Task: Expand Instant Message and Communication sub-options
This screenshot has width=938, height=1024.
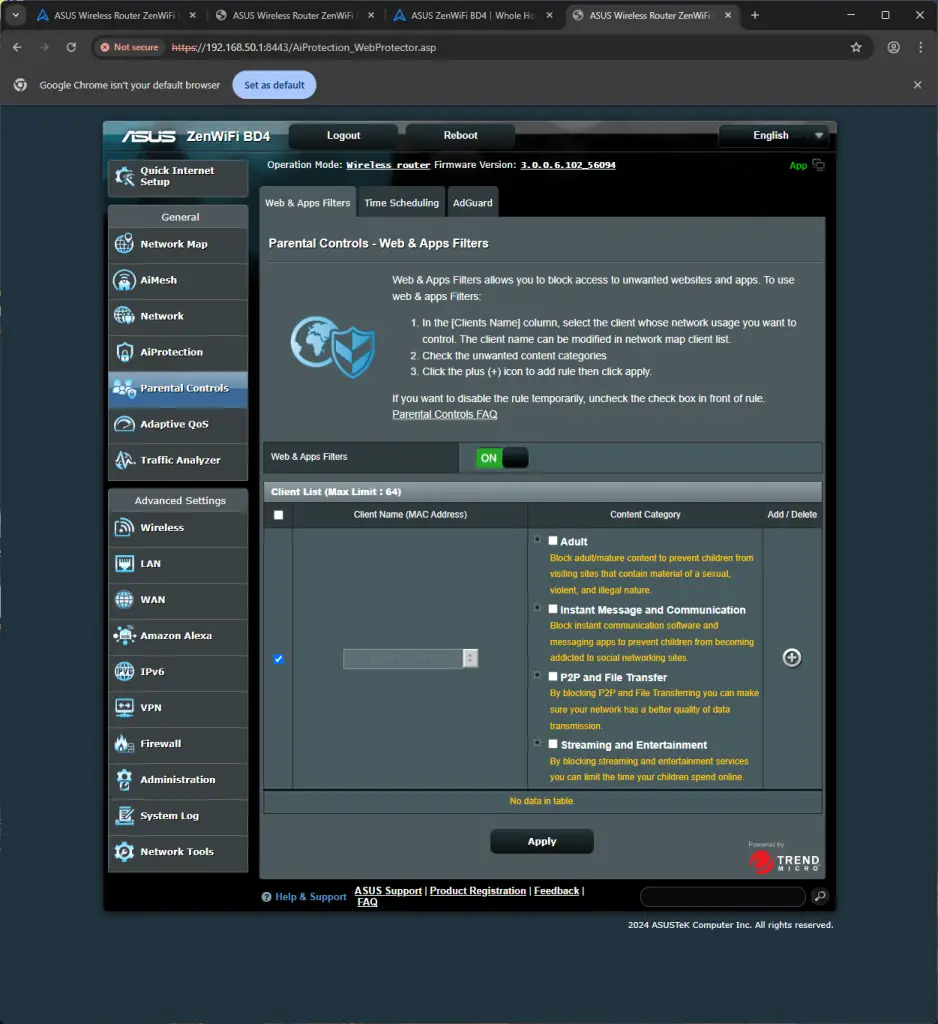Action: tap(538, 607)
